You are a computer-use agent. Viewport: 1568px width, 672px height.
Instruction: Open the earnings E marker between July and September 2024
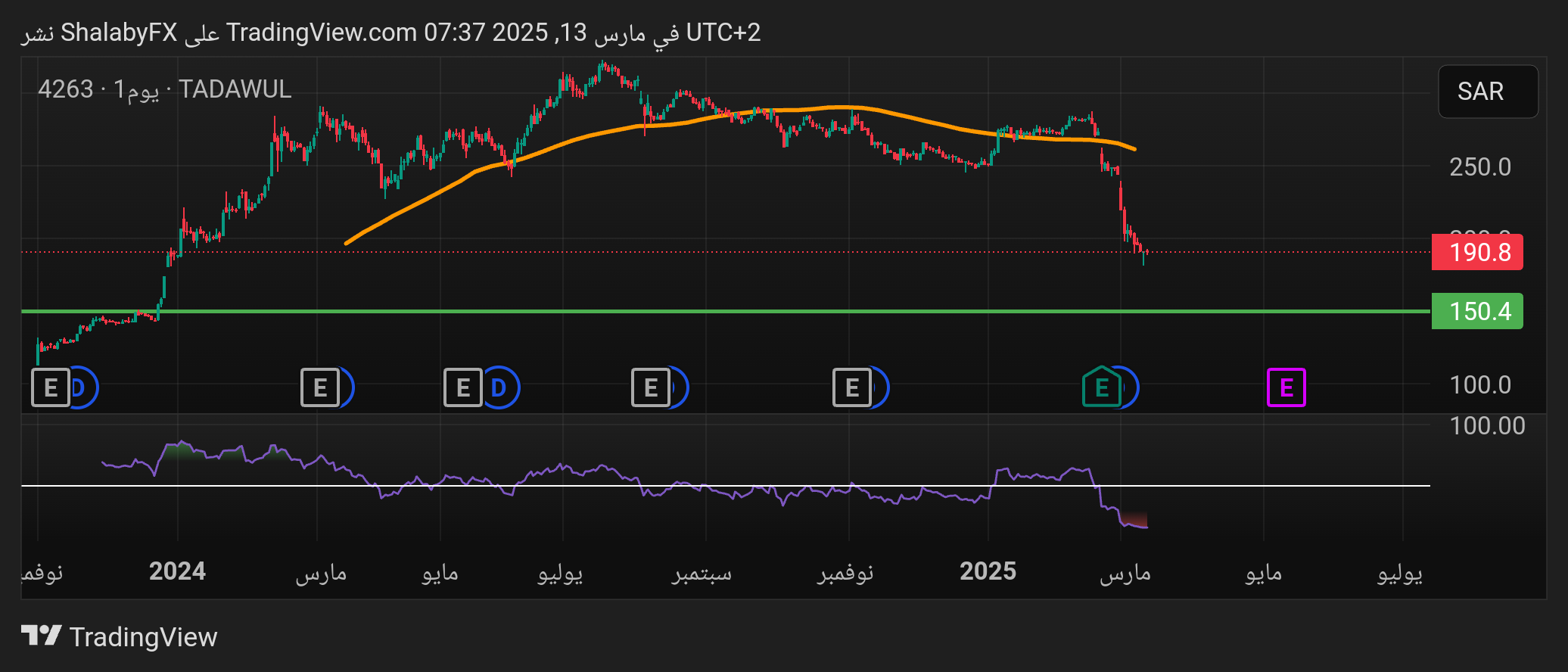click(x=650, y=387)
